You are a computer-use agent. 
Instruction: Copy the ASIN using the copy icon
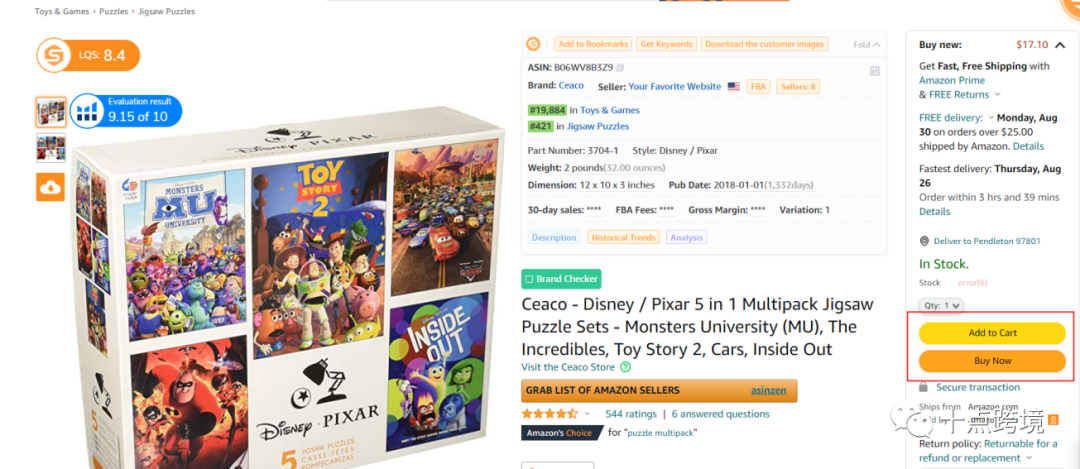coord(620,67)
